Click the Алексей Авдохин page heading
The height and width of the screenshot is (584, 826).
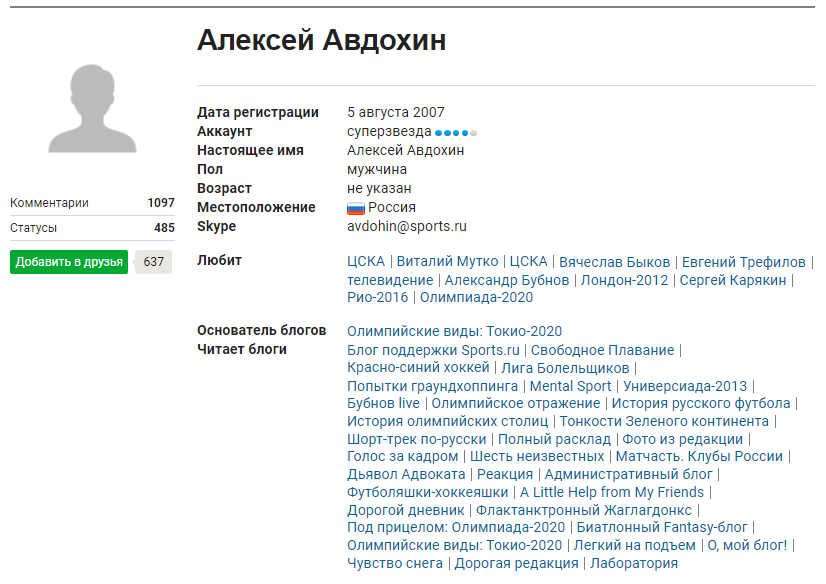(x=321, y=40)
